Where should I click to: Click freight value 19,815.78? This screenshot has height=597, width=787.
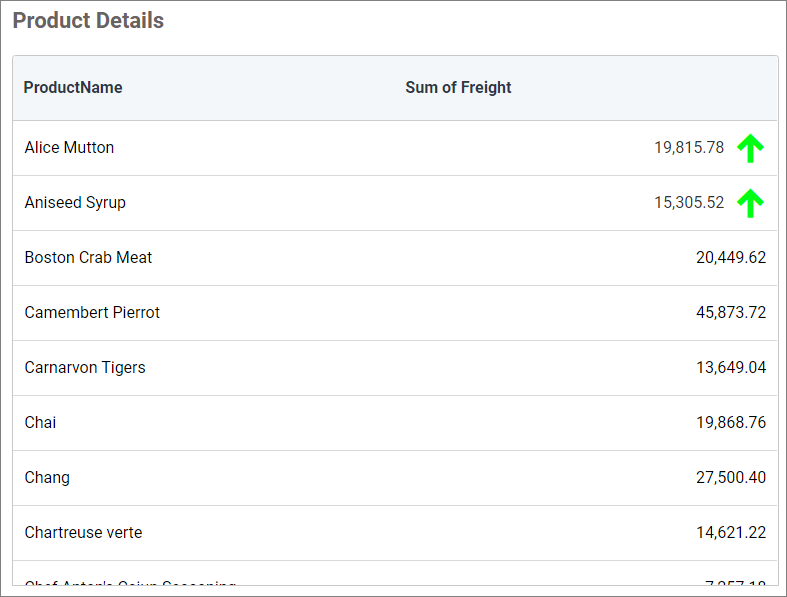[689, 148]
